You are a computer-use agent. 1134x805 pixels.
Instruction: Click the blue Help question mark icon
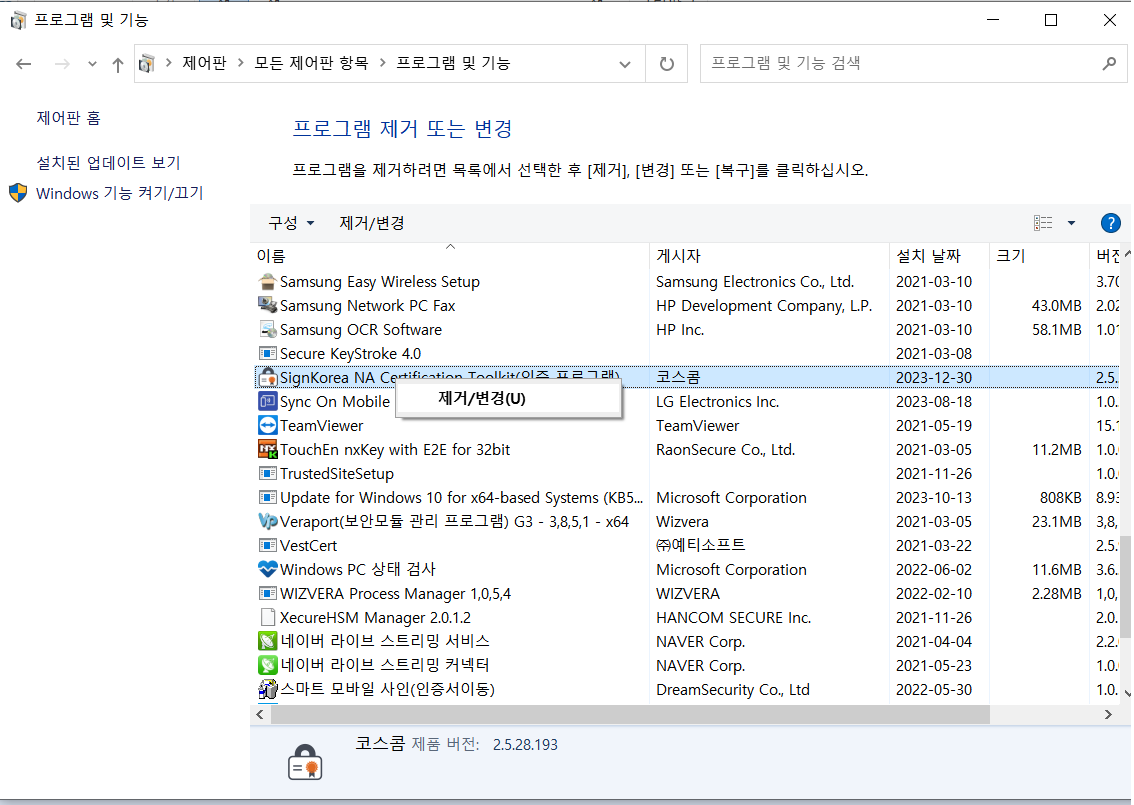pos(1110,223)
